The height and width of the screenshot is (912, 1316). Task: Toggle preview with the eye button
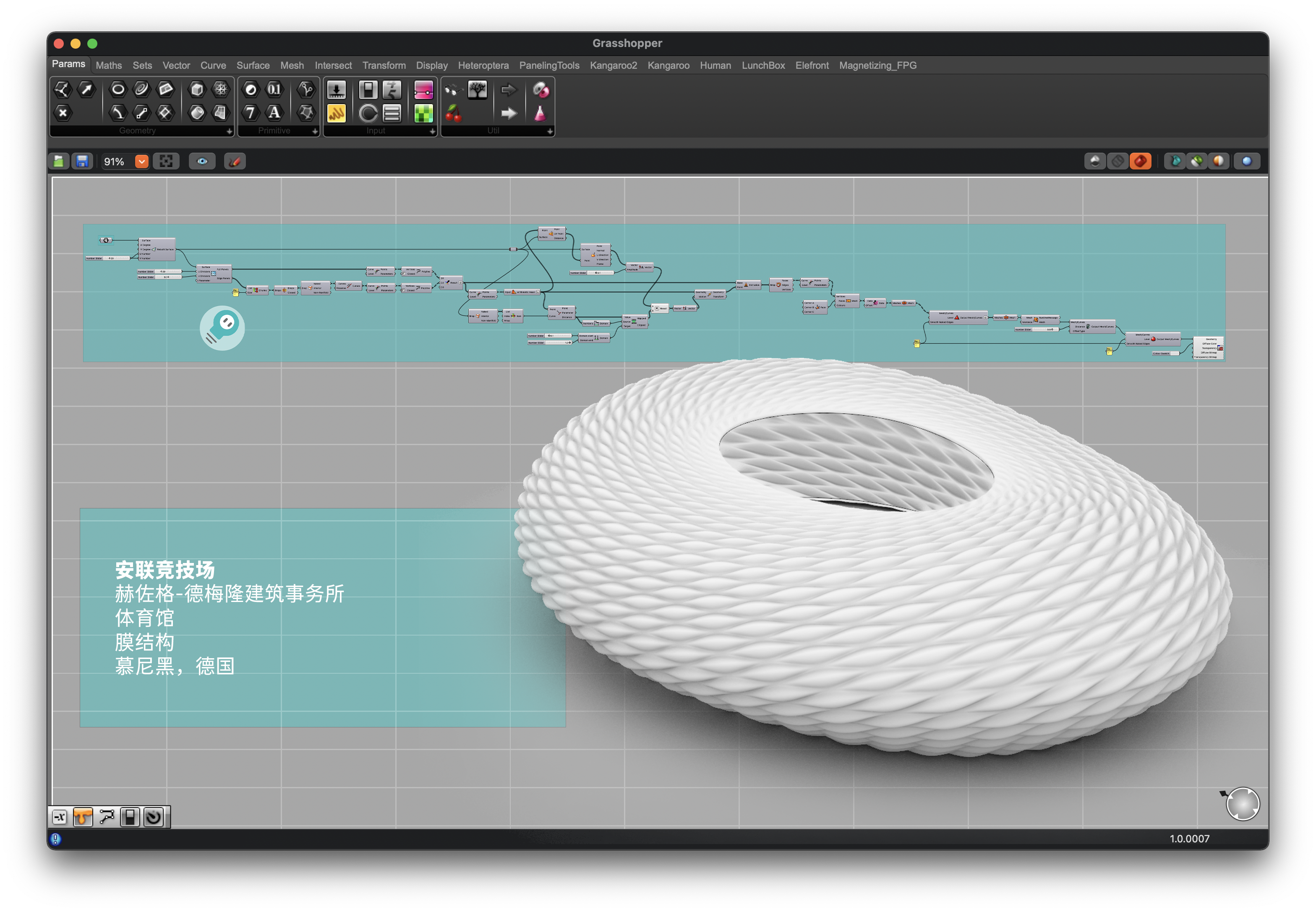tap(202, 162)
